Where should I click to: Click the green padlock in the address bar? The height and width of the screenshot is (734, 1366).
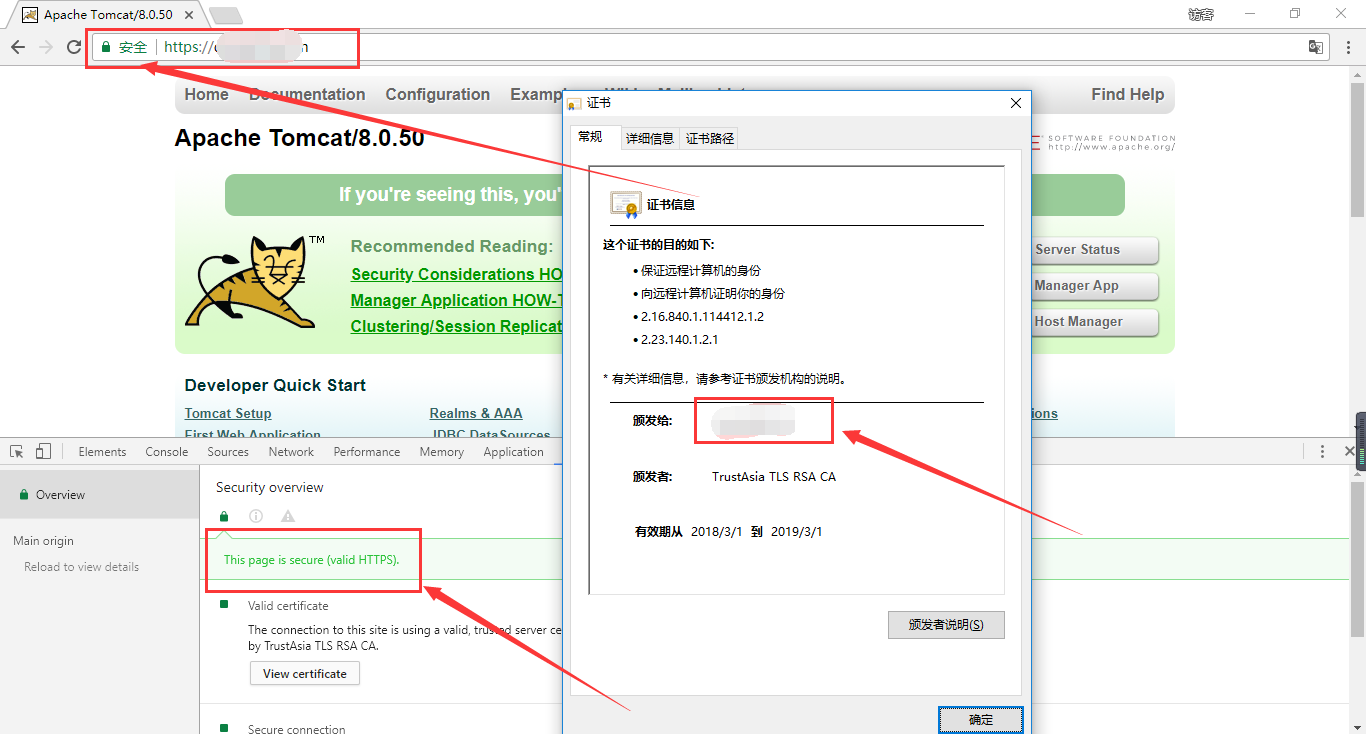click(106, 47)
